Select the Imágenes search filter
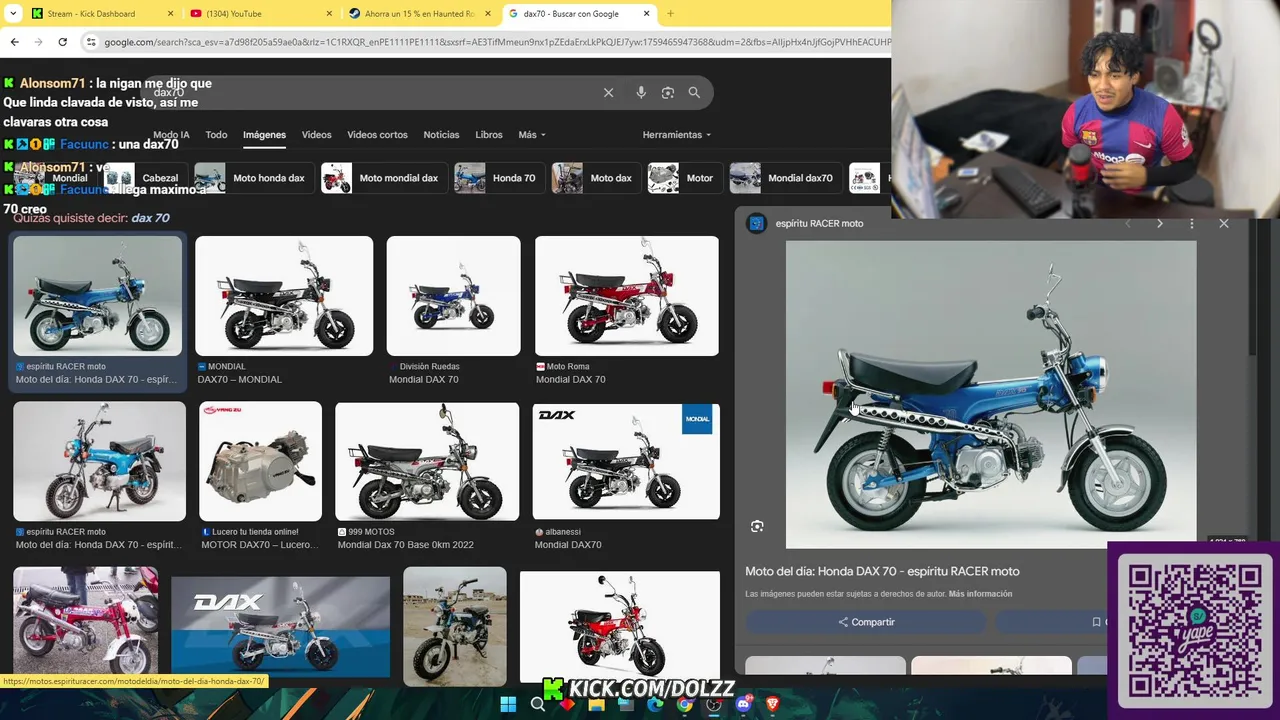 coord(264,135)
